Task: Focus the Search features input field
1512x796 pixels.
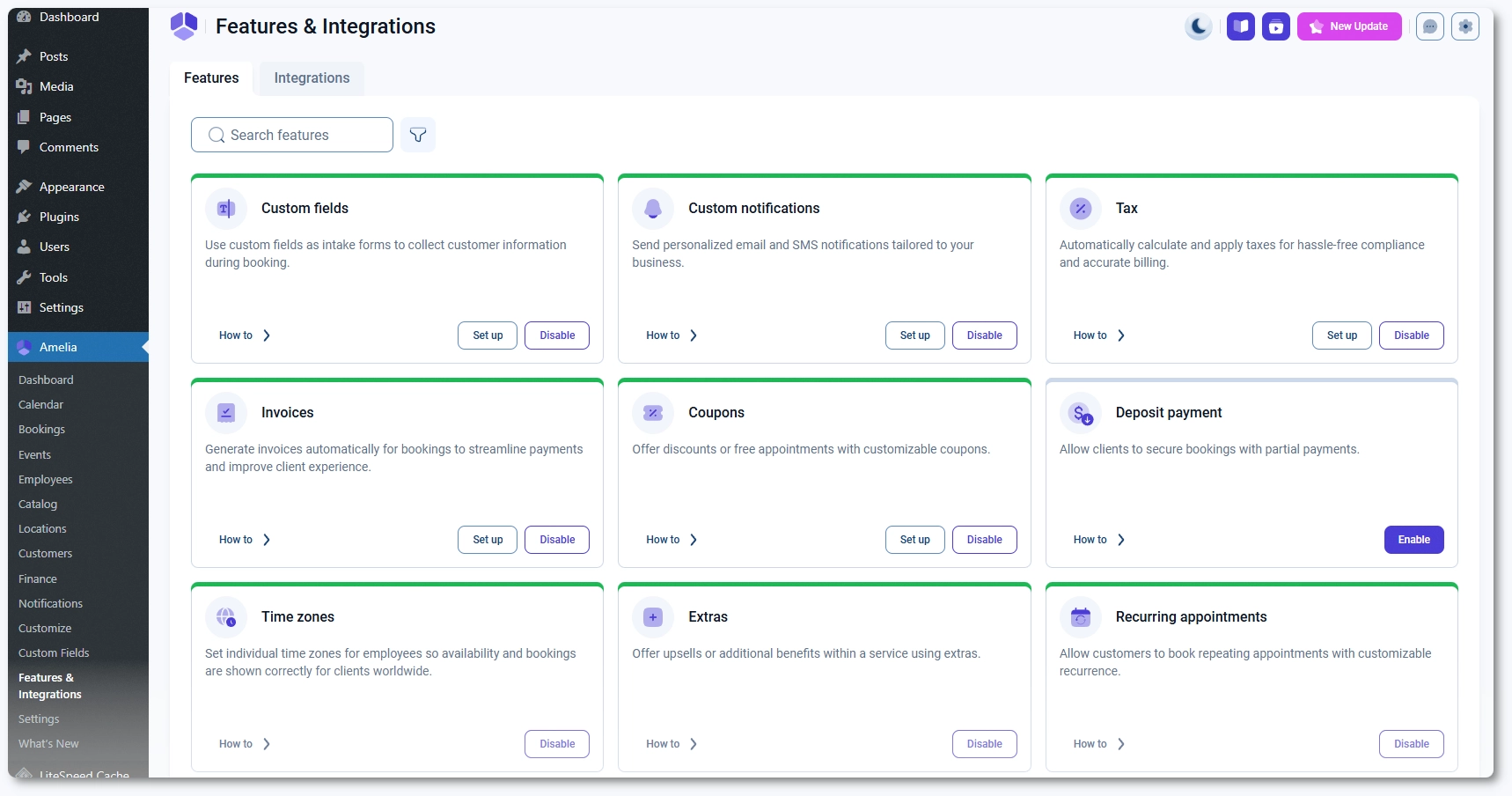Action: [299, 135]
